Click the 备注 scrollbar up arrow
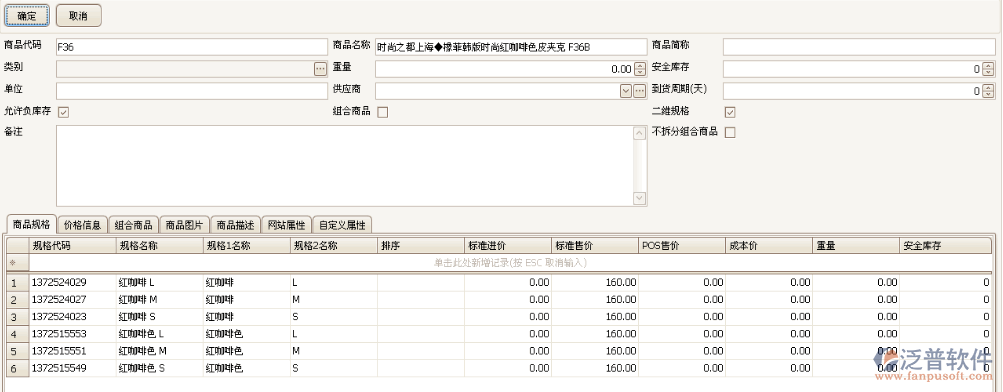Viewport: 1003px width, 392px height. (639, 133)
